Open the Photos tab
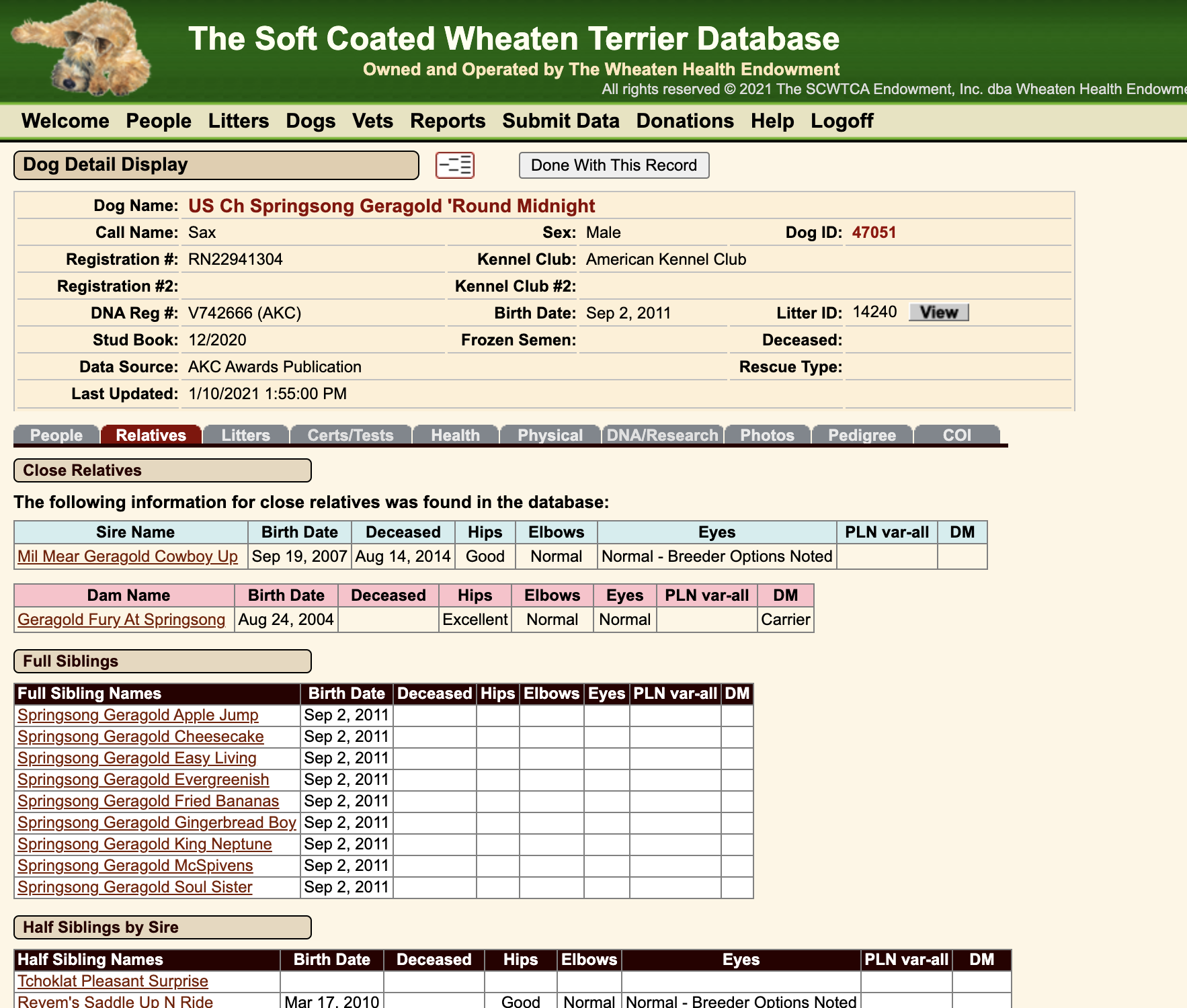This screenshot has width=1187, height=1008. click(768, 435)
